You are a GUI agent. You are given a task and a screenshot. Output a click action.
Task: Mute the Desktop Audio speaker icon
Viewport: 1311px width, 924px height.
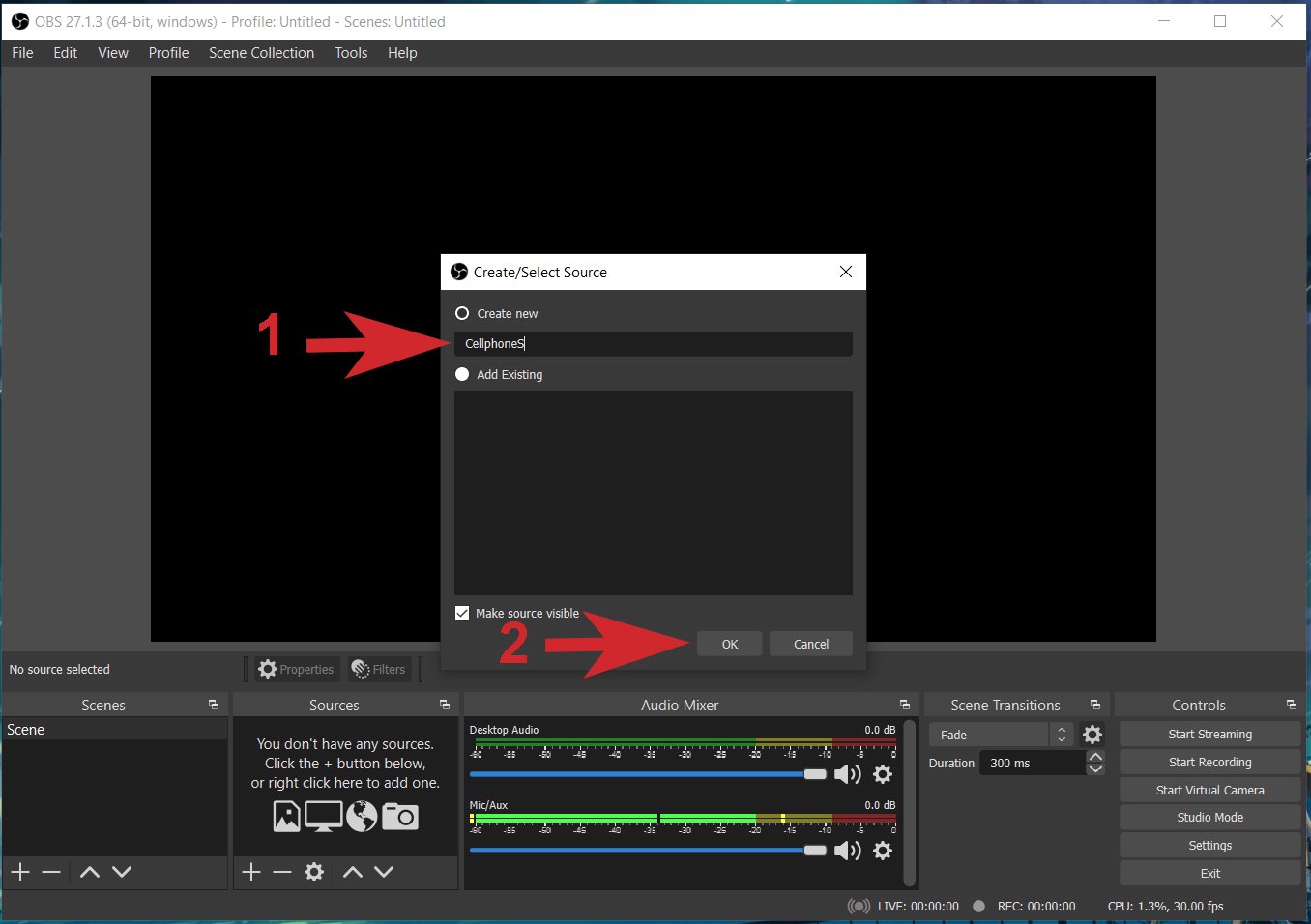(848, 773)
